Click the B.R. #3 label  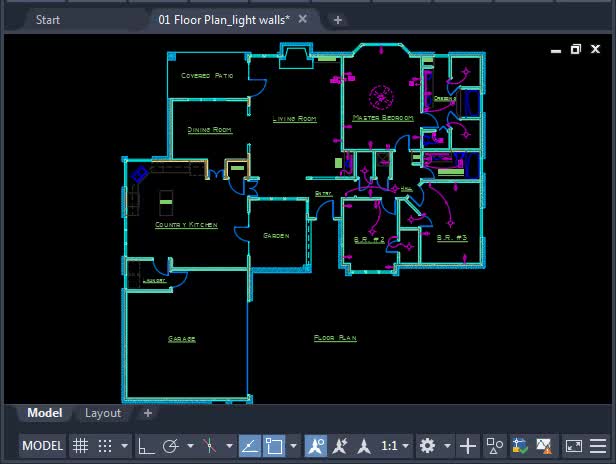point(452,237)
